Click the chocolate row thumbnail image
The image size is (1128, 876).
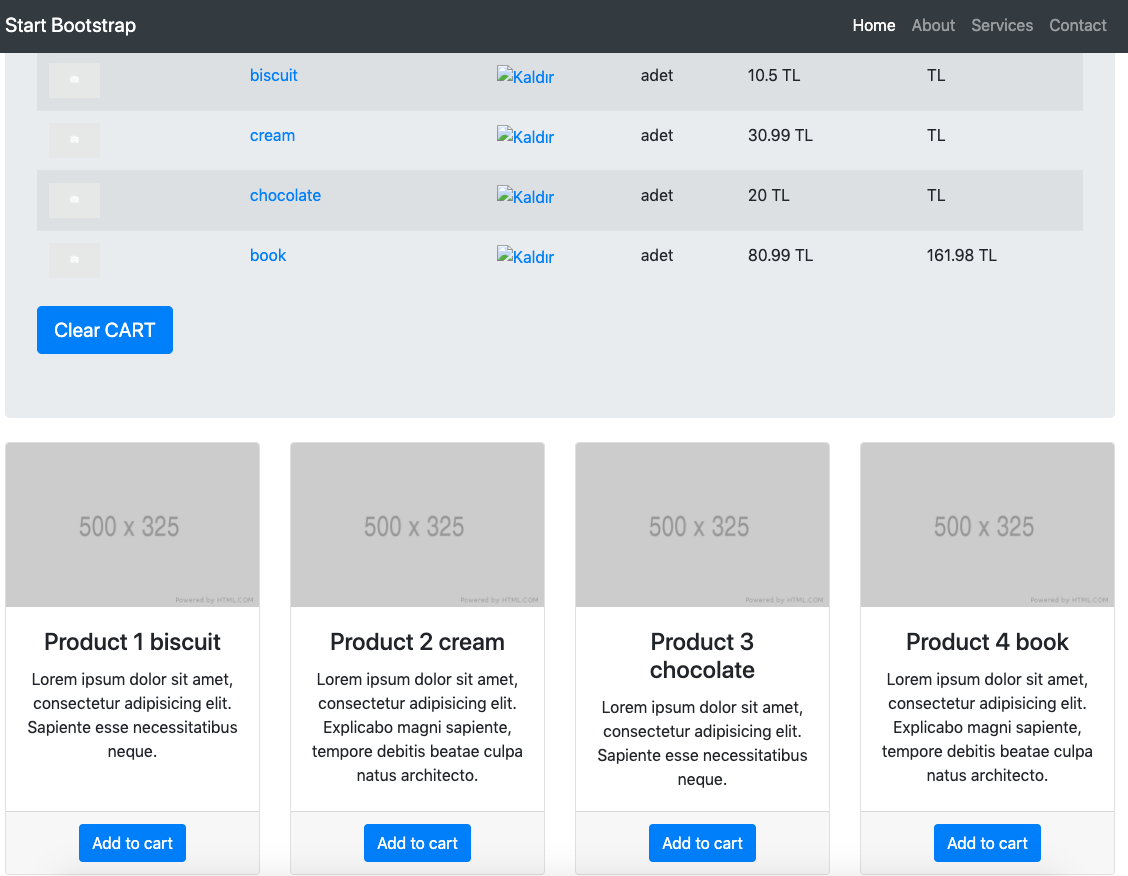74,200
